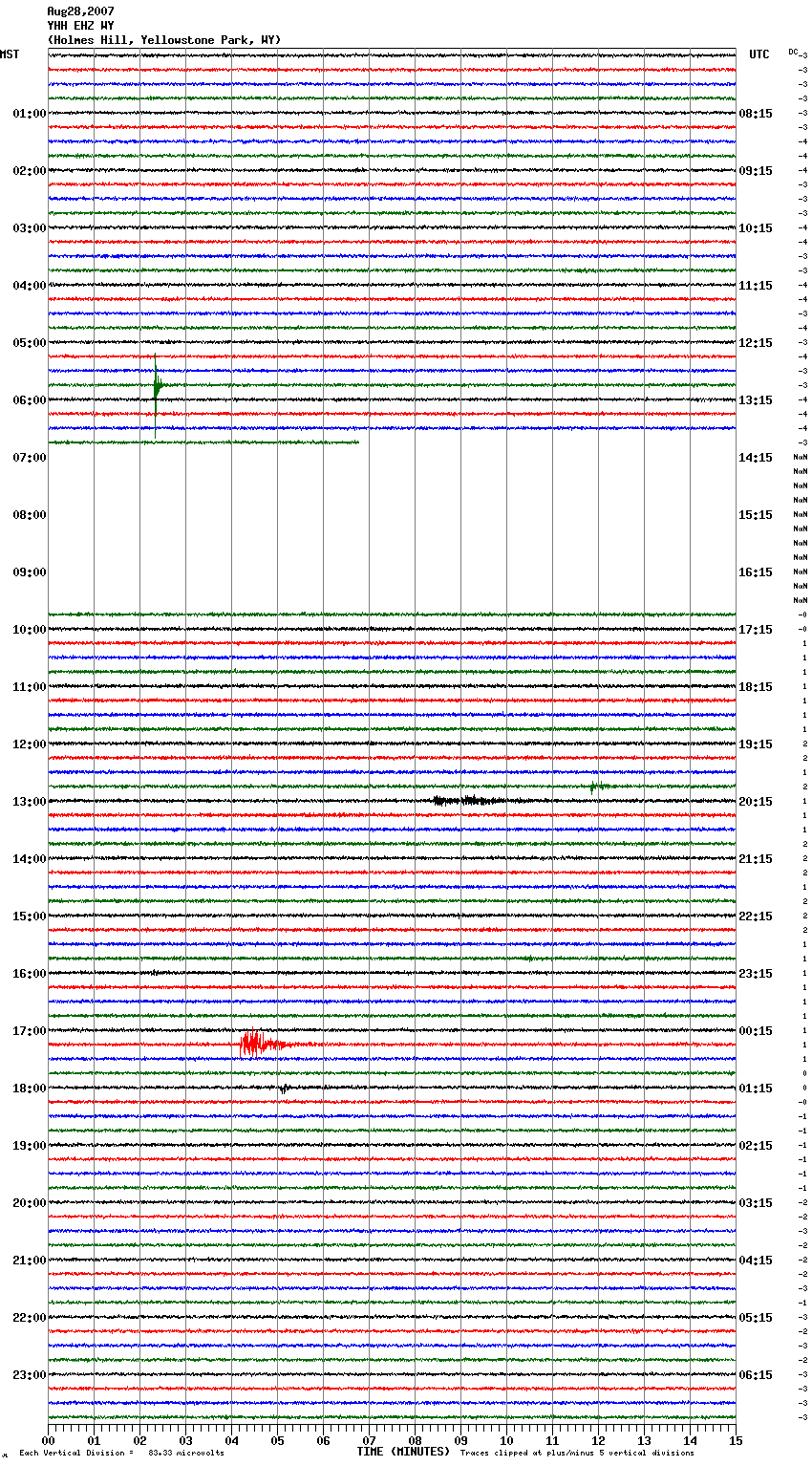Click the DC offset column header
The width and height of the screenshot is (812, 1466).
pos(793,52)
